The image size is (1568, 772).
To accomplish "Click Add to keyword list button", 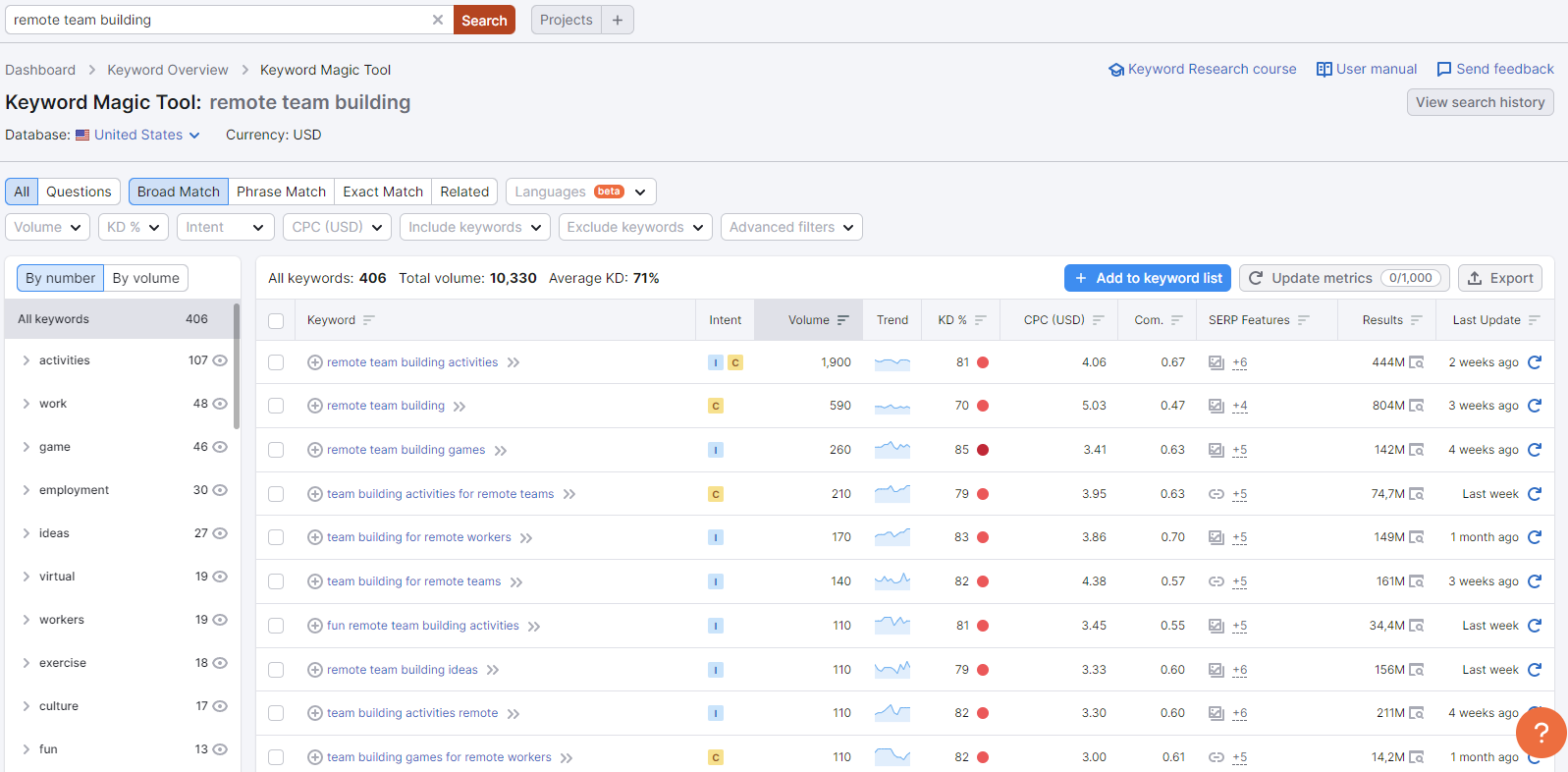I will [x=1148, y=278].
